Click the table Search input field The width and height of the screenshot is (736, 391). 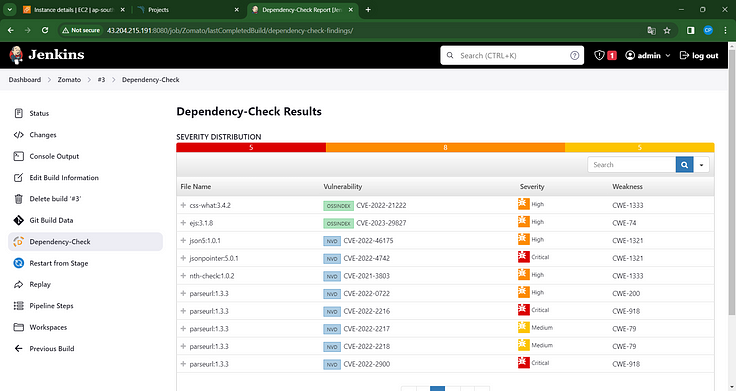[x=631, y=165]
